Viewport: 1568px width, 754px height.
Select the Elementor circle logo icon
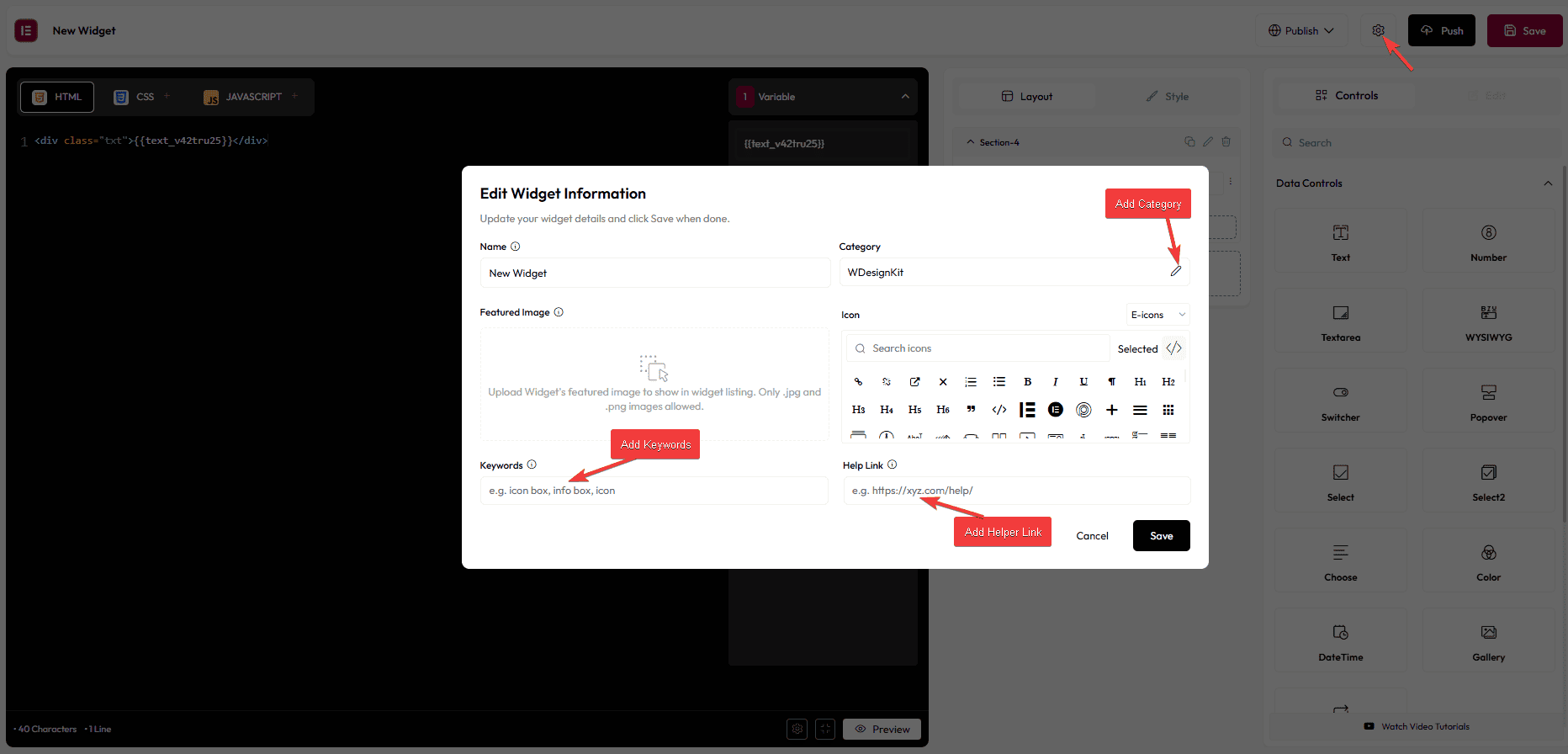1055,410
